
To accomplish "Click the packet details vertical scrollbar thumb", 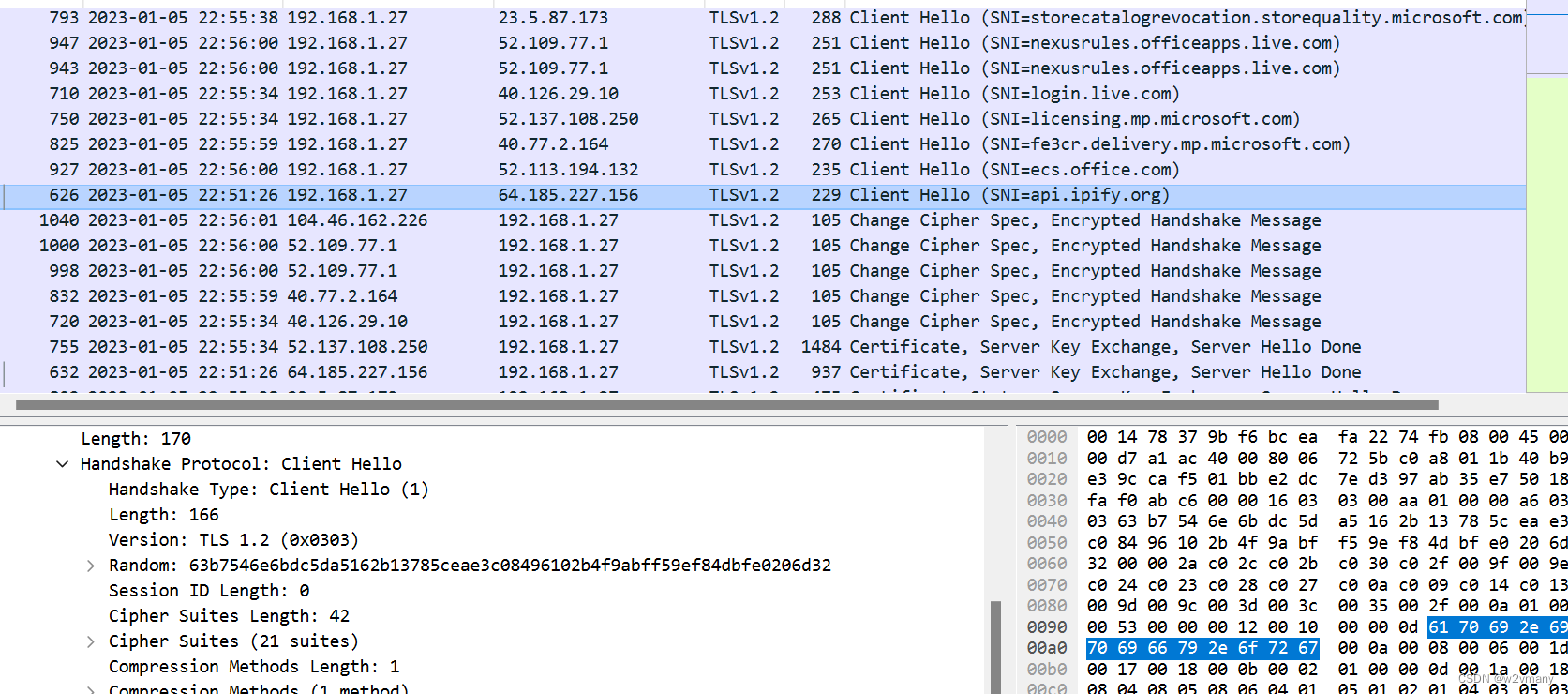I will click(994, 647).
